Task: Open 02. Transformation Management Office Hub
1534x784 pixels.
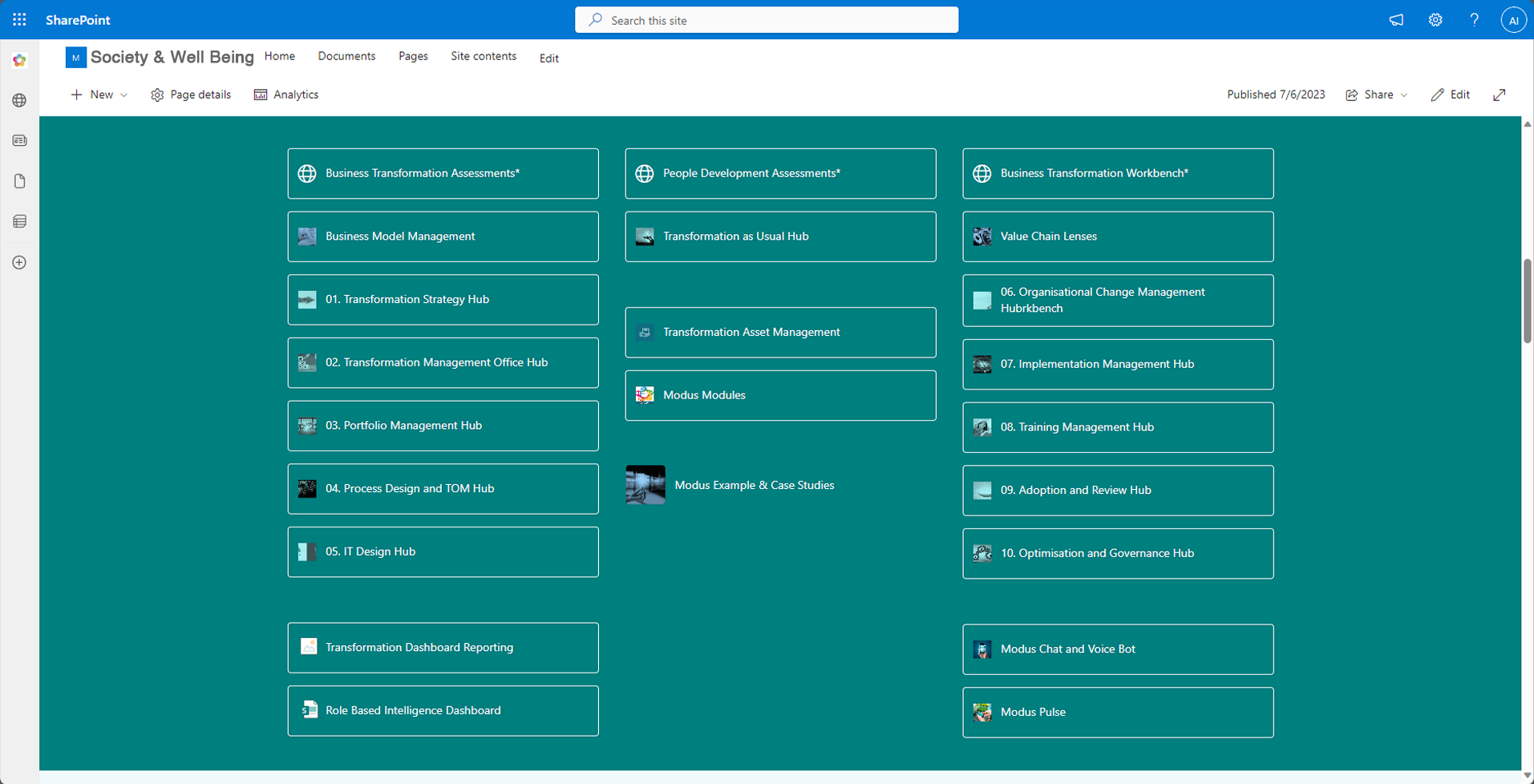Action: pyautogui.click(x=443, y=363)
